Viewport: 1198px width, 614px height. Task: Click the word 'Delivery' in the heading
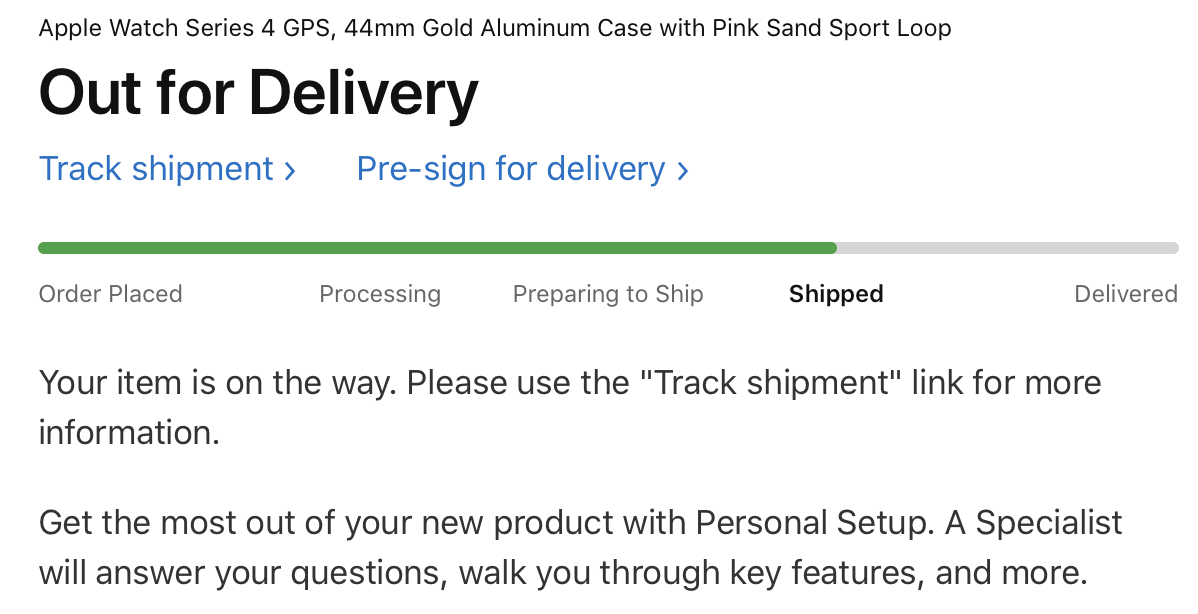click(x=364, y=93)
